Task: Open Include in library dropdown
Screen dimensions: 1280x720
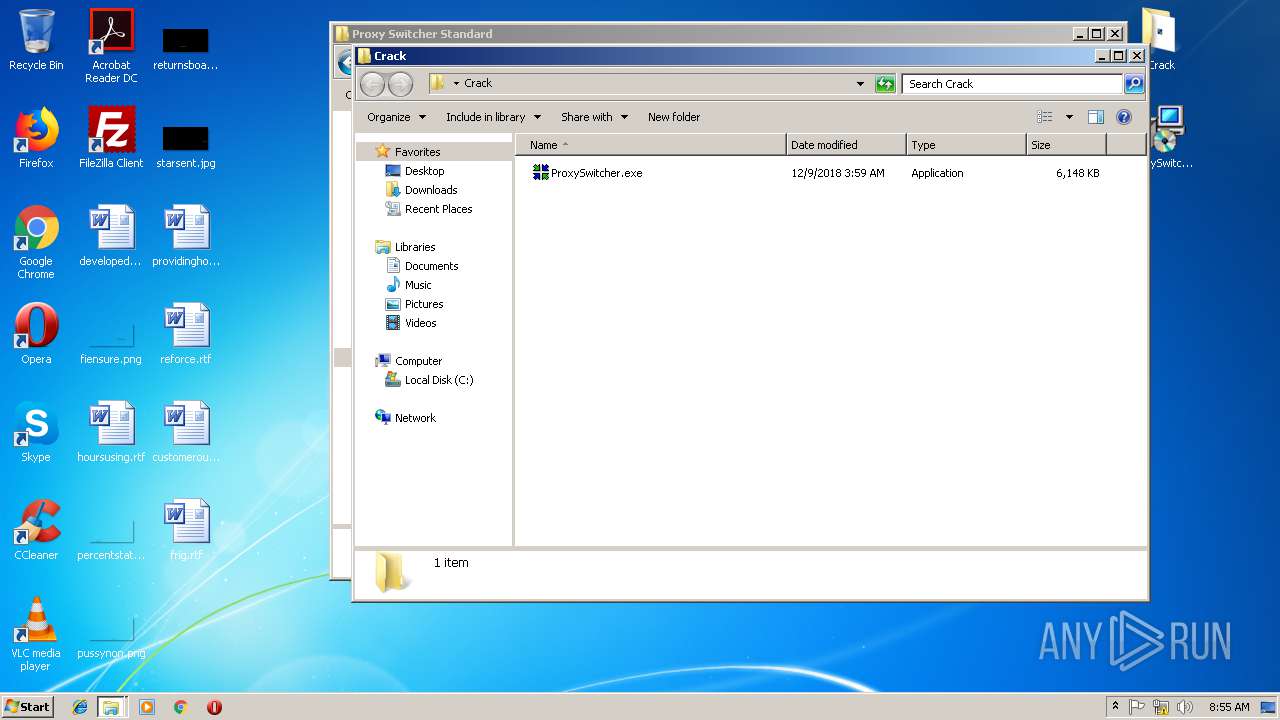Action: click(x=493, y=117)
